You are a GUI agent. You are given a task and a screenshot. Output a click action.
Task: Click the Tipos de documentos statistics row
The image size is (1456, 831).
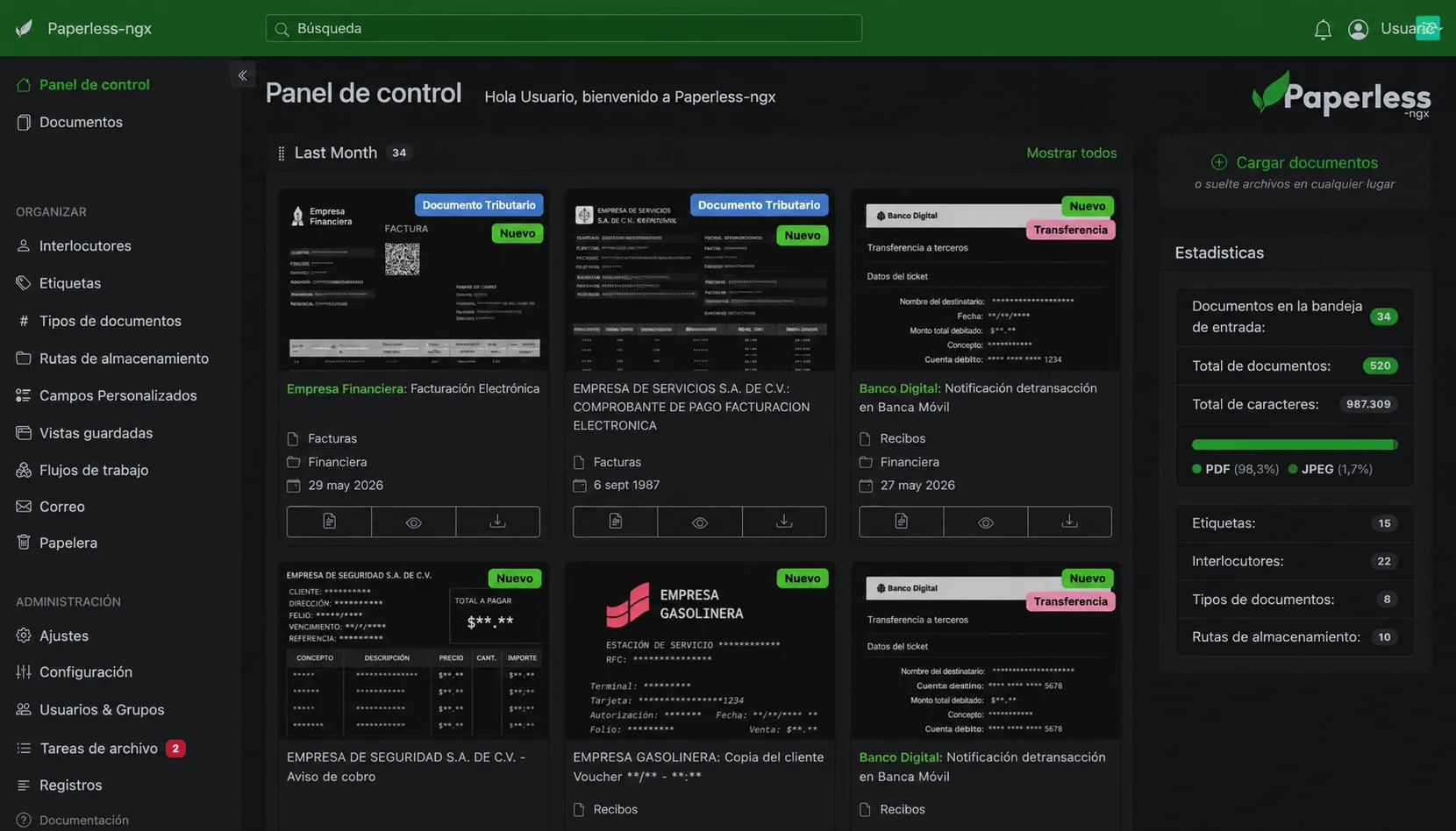(1295, 600)
